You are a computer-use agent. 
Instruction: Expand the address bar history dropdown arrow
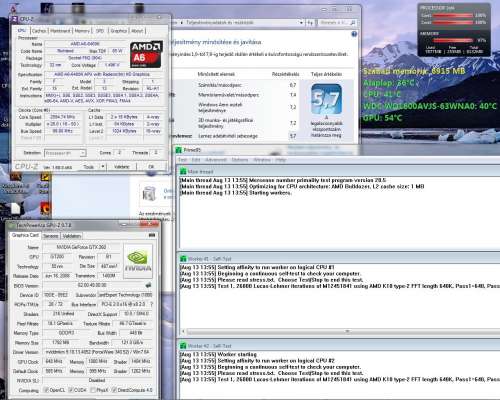point(301,23)
